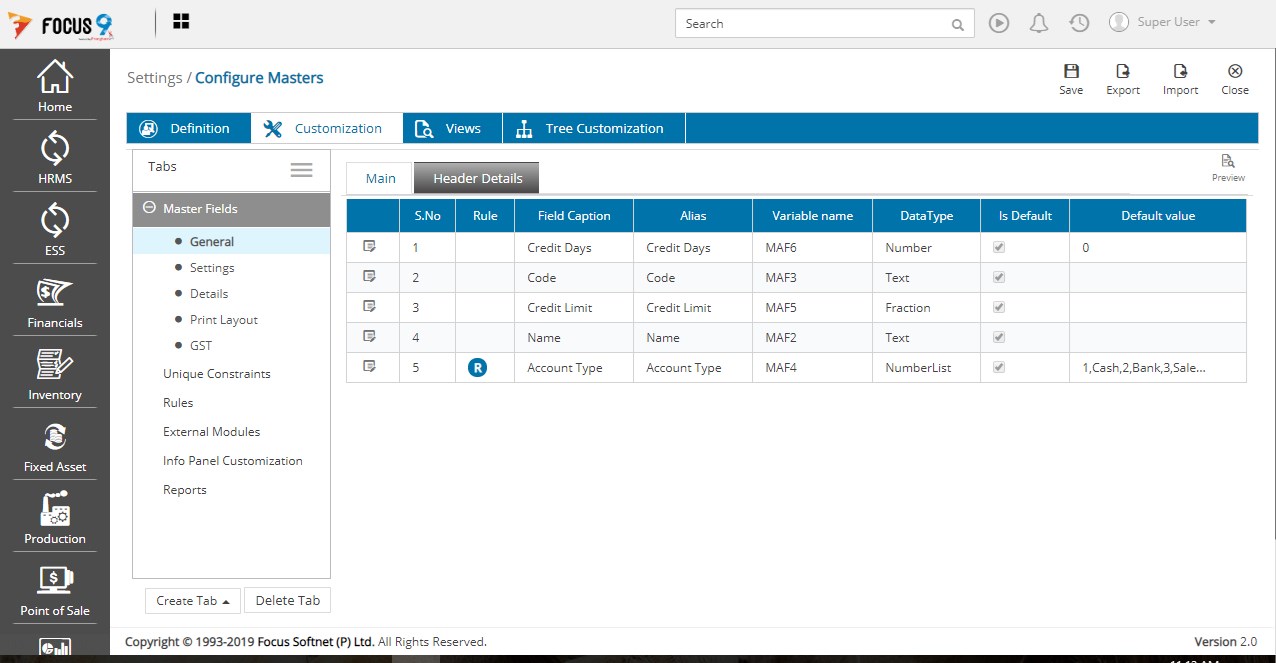Click the edit icon for Credit Days row

point(369,247)
